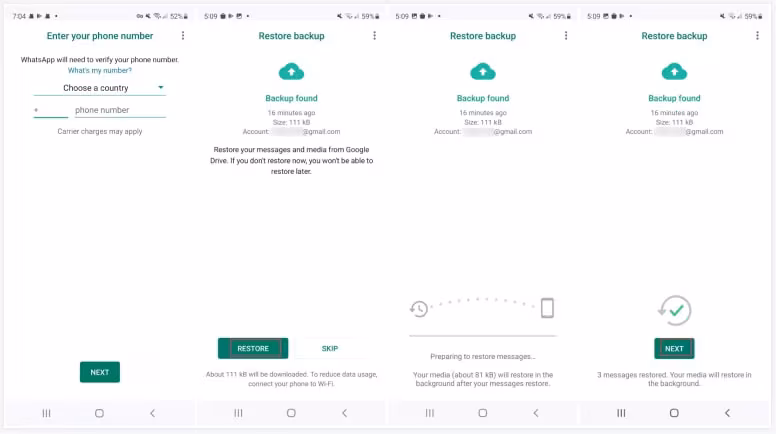Tap the SKIP button
Screen dimensions: 776x434
(330, 348)
